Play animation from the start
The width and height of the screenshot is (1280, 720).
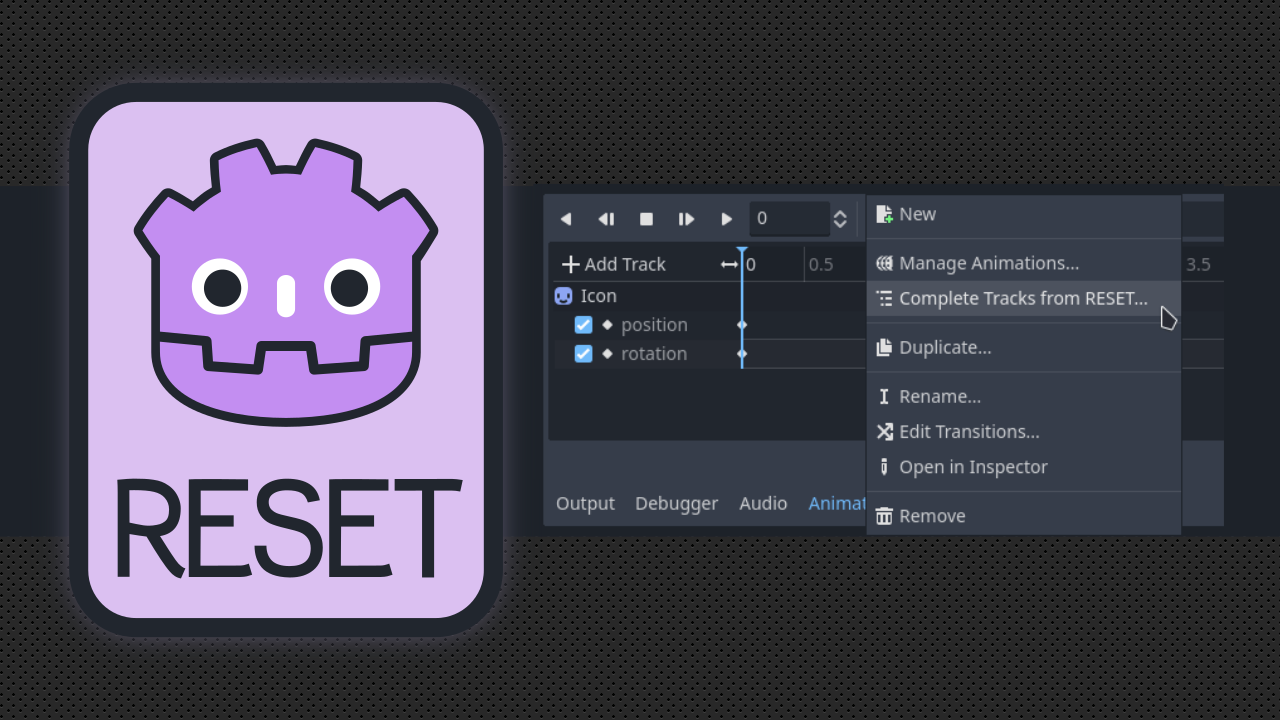coord(686,219)
